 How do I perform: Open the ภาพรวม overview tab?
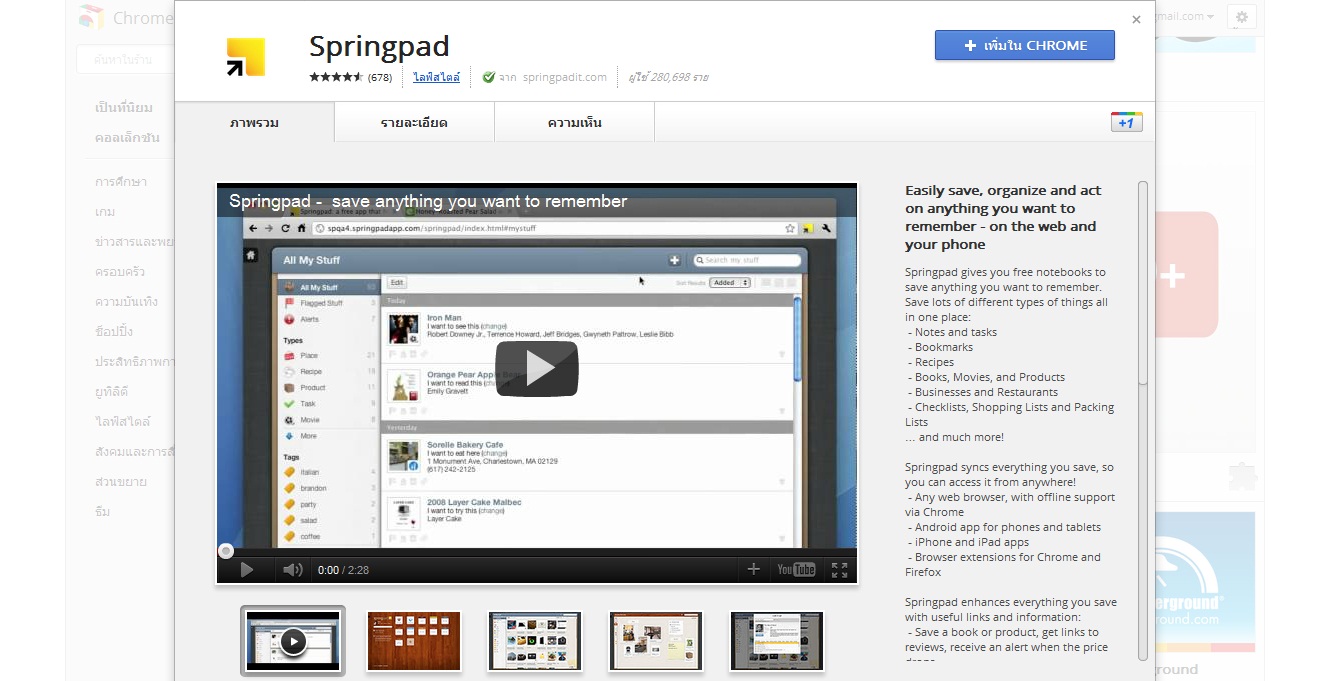pyautogui.click(x=254, y=123)
